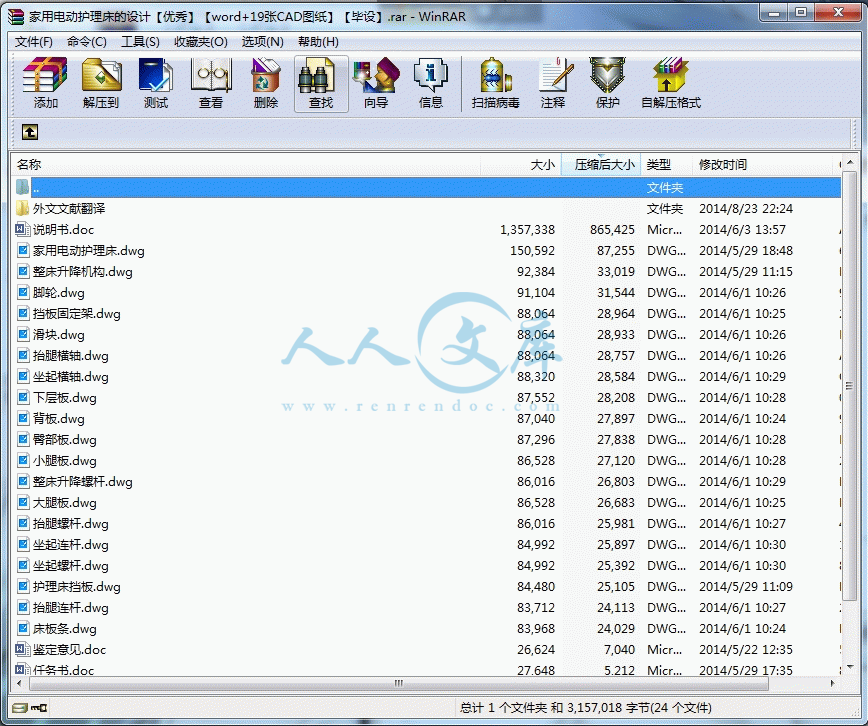Open the 工具(S) menu
Image resolution: width=868 pixels, height=726 pixels.
(140, 42)
